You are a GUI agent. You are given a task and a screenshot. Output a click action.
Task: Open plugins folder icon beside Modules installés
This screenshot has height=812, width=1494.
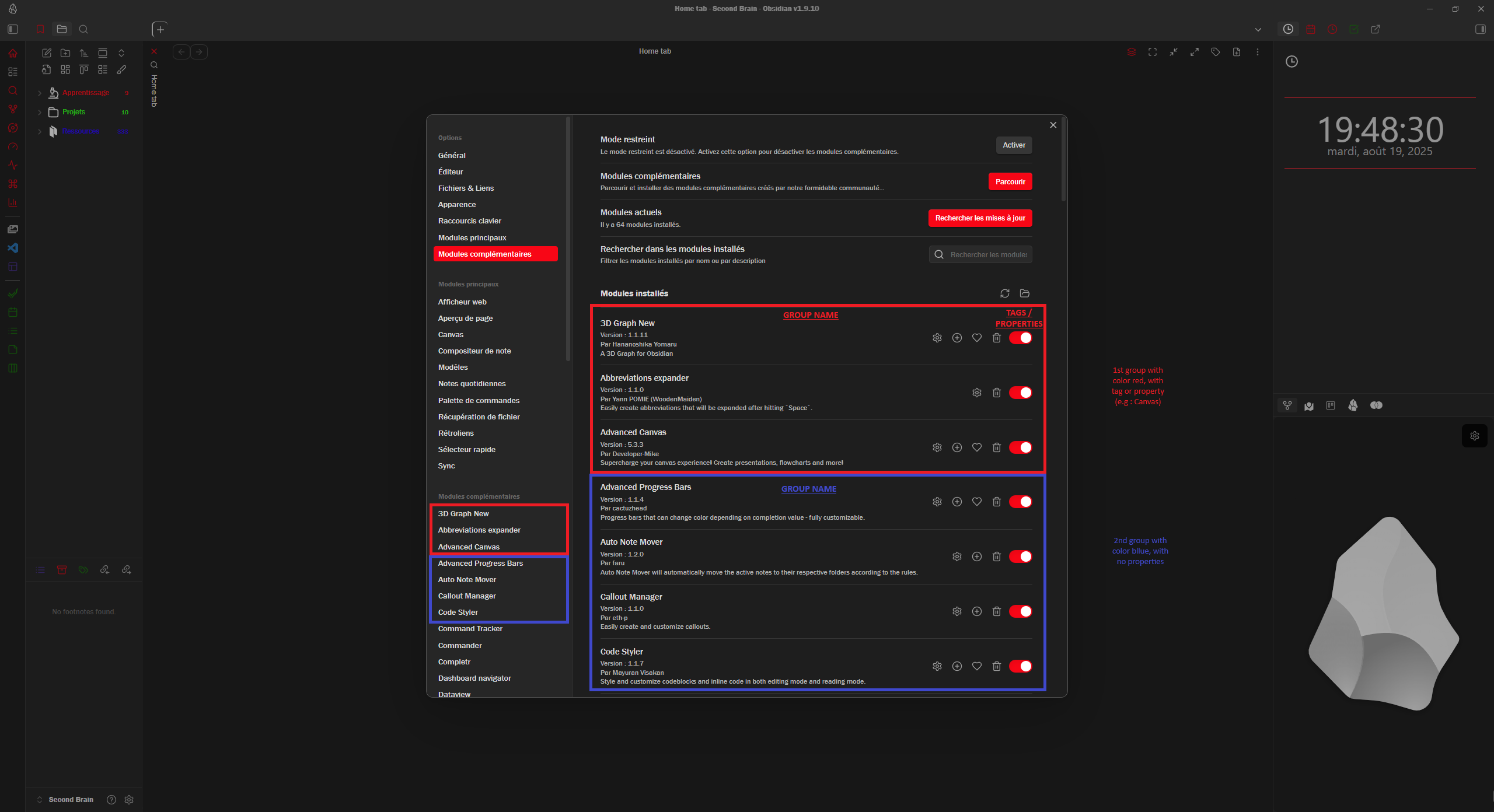[x=1024, y=293]
